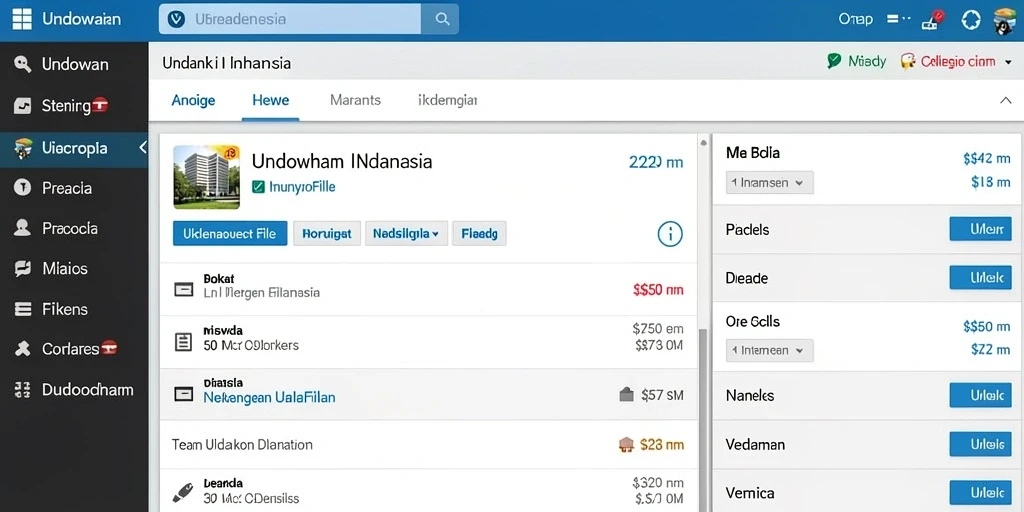Click the blue button in Dieade row
The width and height of the screenshot is (1024, 512).
[x=980, y=278]
